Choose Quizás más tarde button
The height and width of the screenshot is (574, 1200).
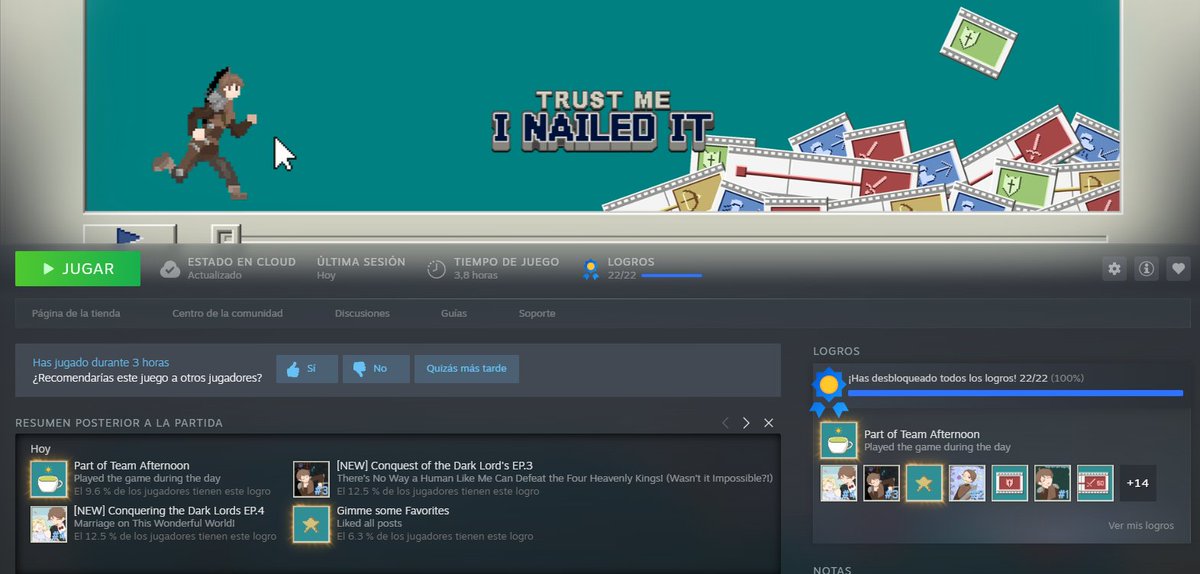tap(467, 369)
